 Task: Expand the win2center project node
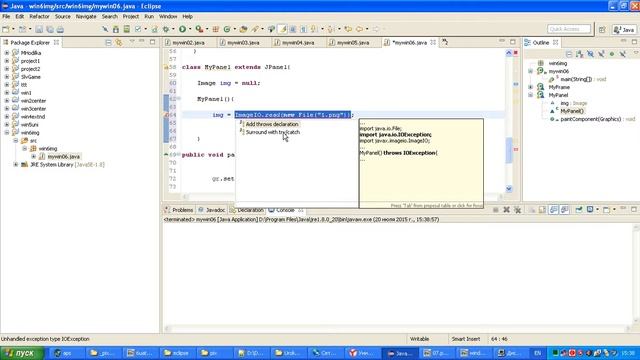pyautogui.click(x=7, y=100)
